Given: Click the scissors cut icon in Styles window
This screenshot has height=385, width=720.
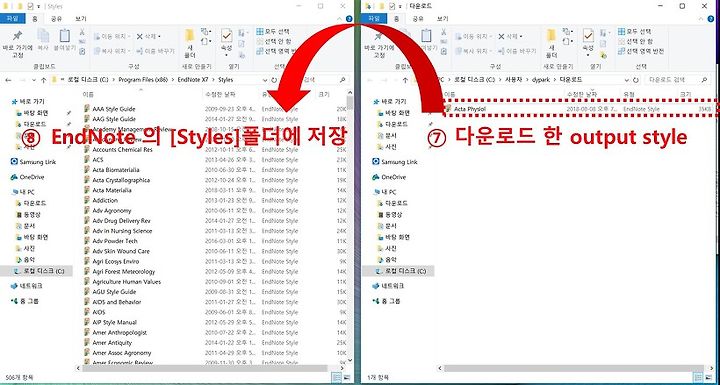Looking at the screenshot, I should tap(82, 32).
